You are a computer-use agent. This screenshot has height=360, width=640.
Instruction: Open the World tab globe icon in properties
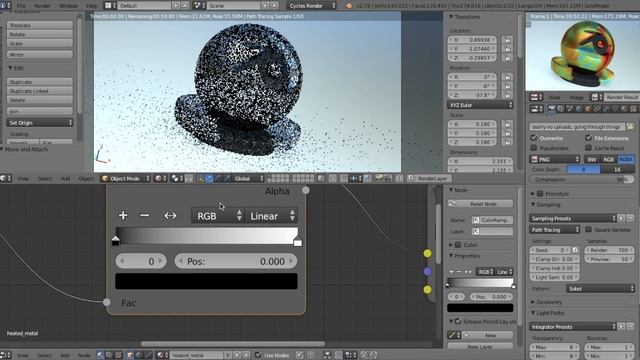[x=579, y=109]
